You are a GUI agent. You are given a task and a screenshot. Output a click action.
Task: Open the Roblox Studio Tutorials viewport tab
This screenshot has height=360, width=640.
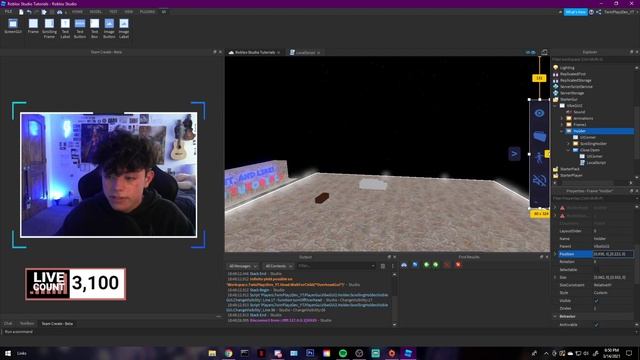(255, 52)
